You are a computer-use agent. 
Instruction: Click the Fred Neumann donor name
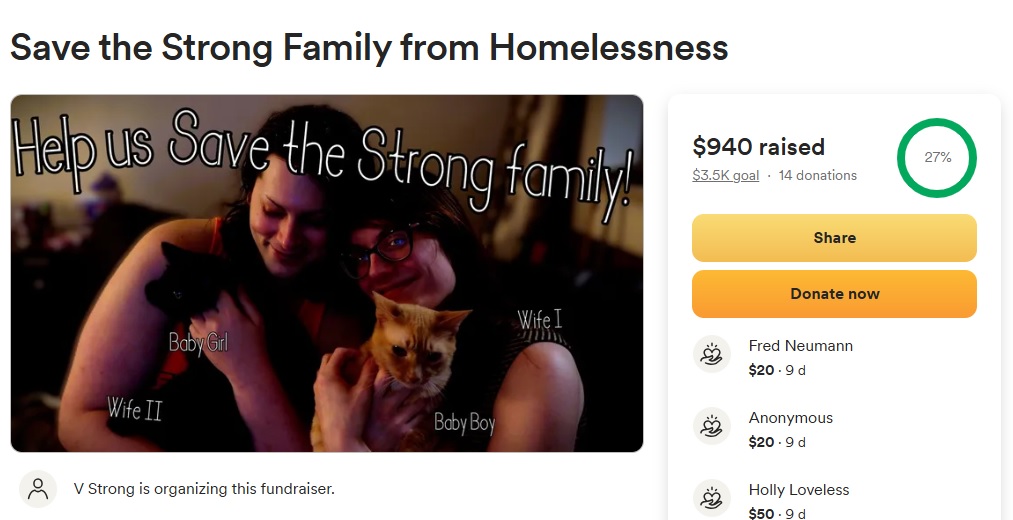coord(800,346)
